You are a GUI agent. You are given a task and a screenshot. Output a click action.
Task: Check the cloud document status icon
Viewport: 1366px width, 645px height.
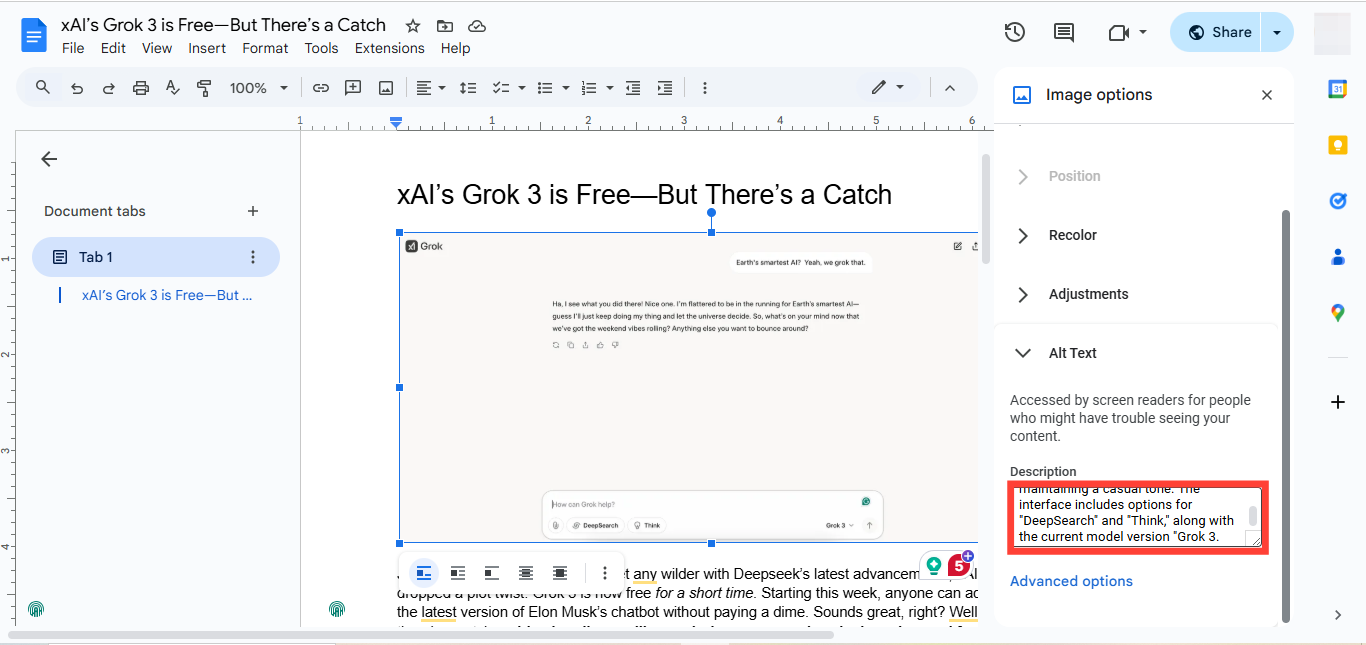[477, 26]
